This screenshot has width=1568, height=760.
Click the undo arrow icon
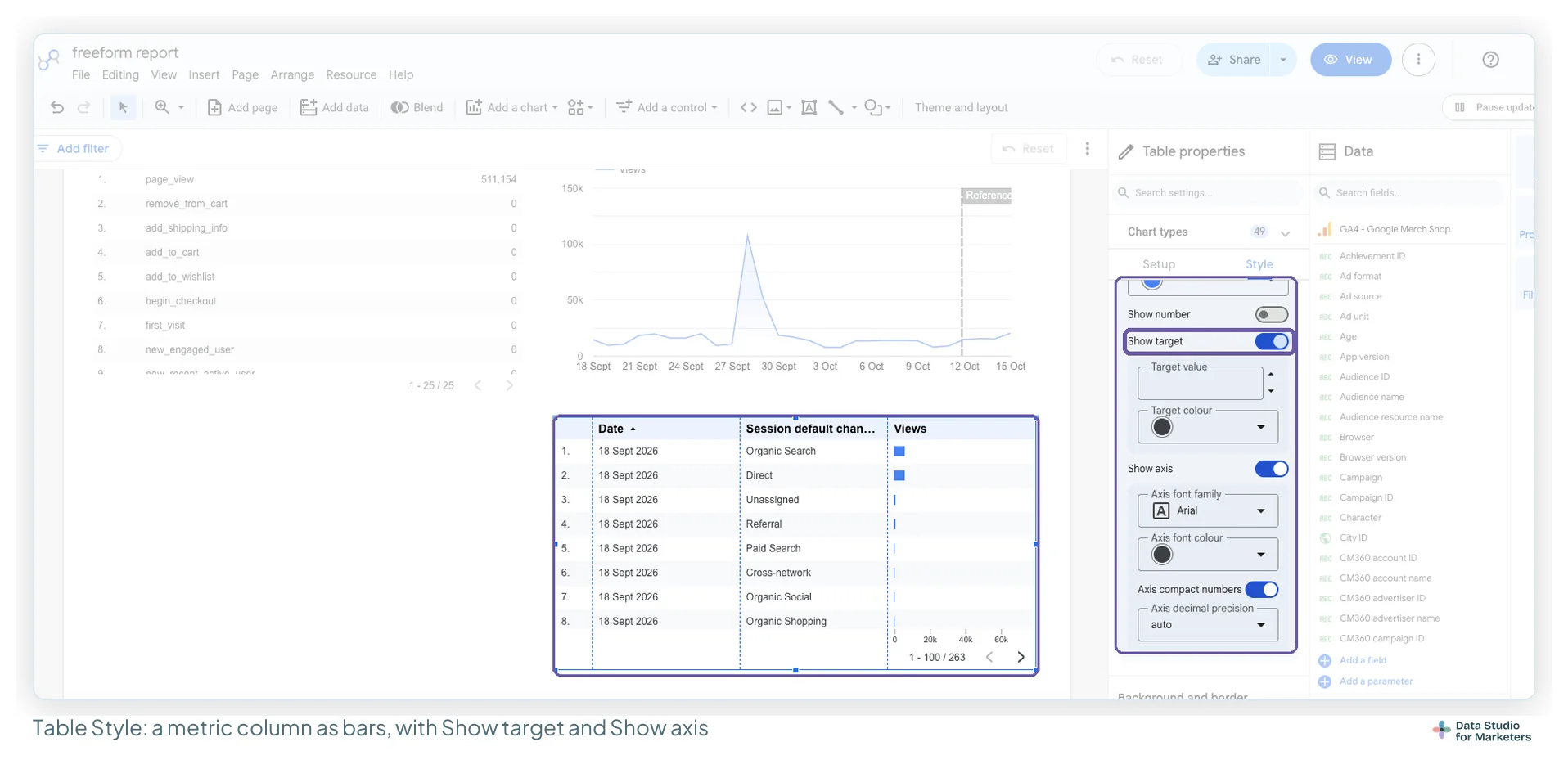coord(56,107)
